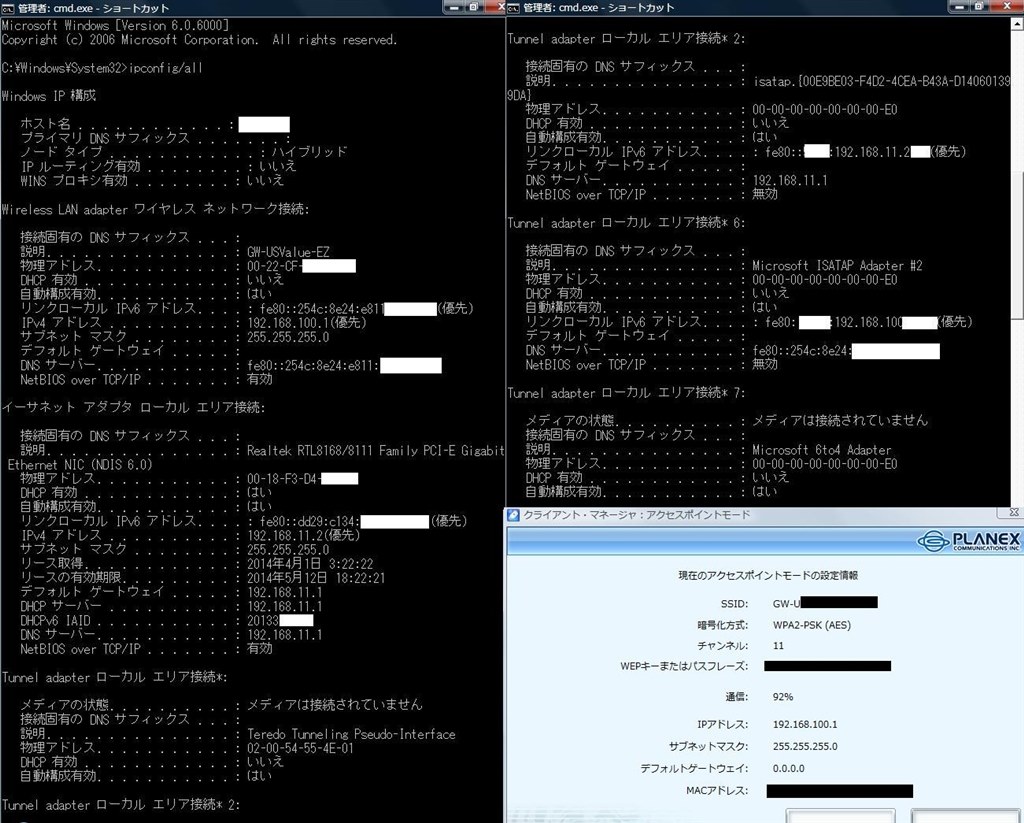Click the 'DHCP サーバー' label in left window

pyautogui.click(x=61, y=606)
